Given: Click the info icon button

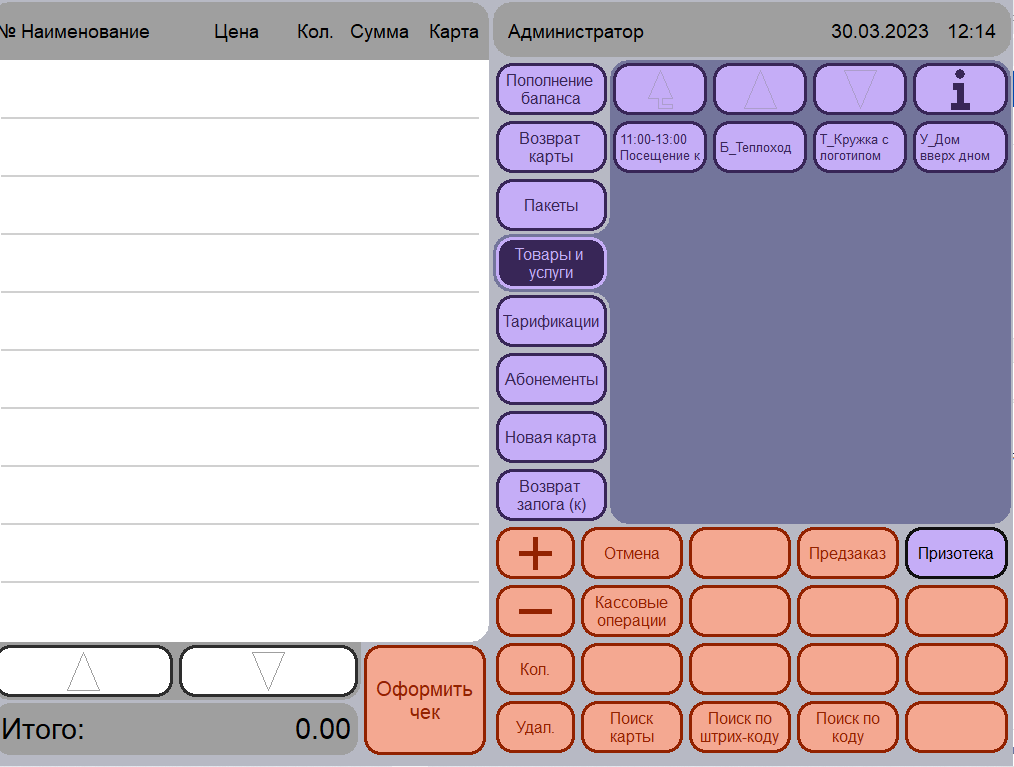Looking at the screenshot, I should (960, 89).
